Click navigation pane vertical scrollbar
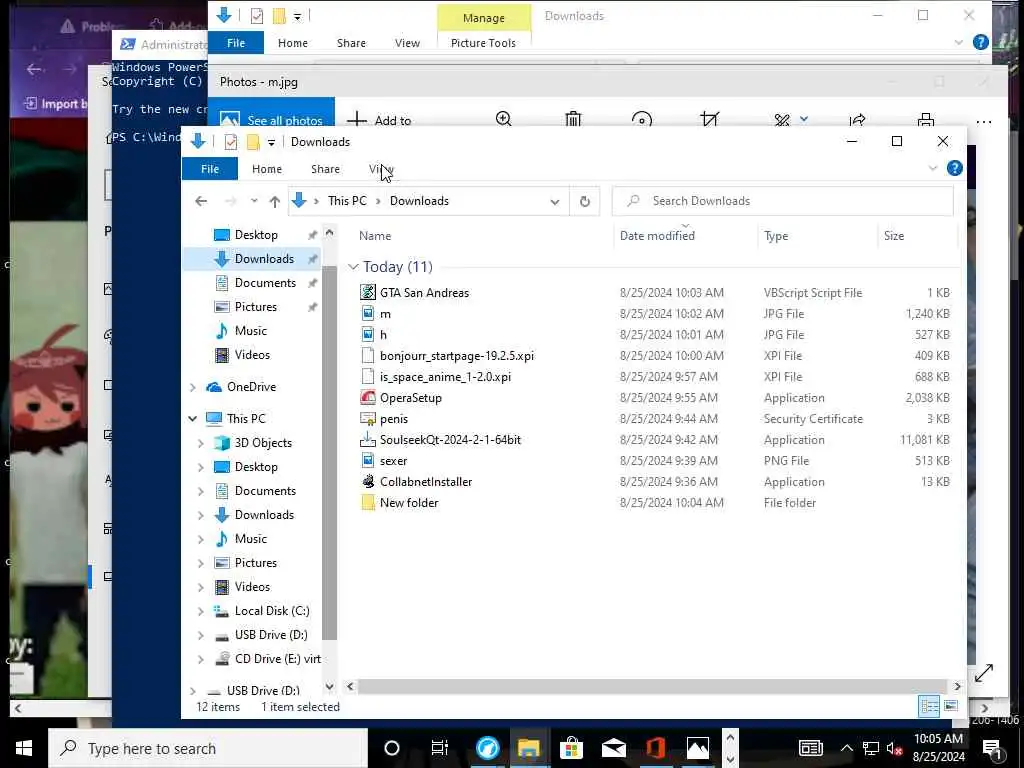This screenshot has width=1024, height=768. (330, 452)
